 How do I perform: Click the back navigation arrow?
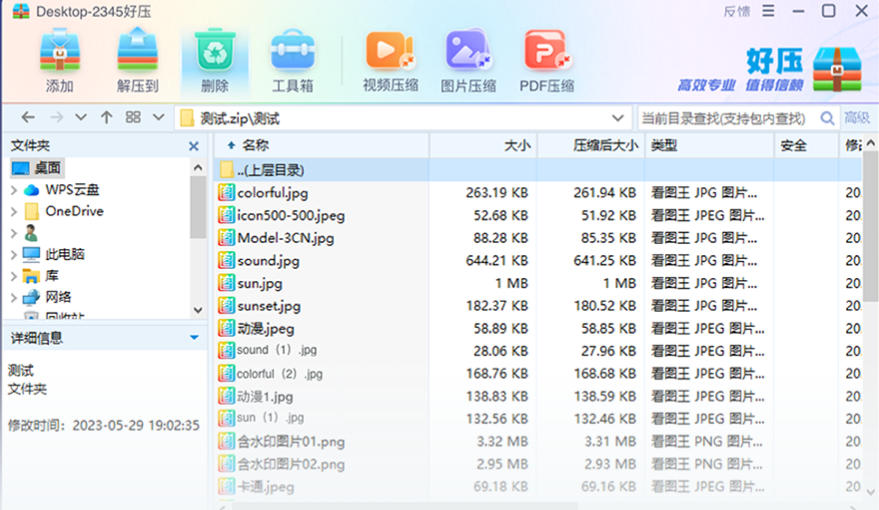pos(28,118)
